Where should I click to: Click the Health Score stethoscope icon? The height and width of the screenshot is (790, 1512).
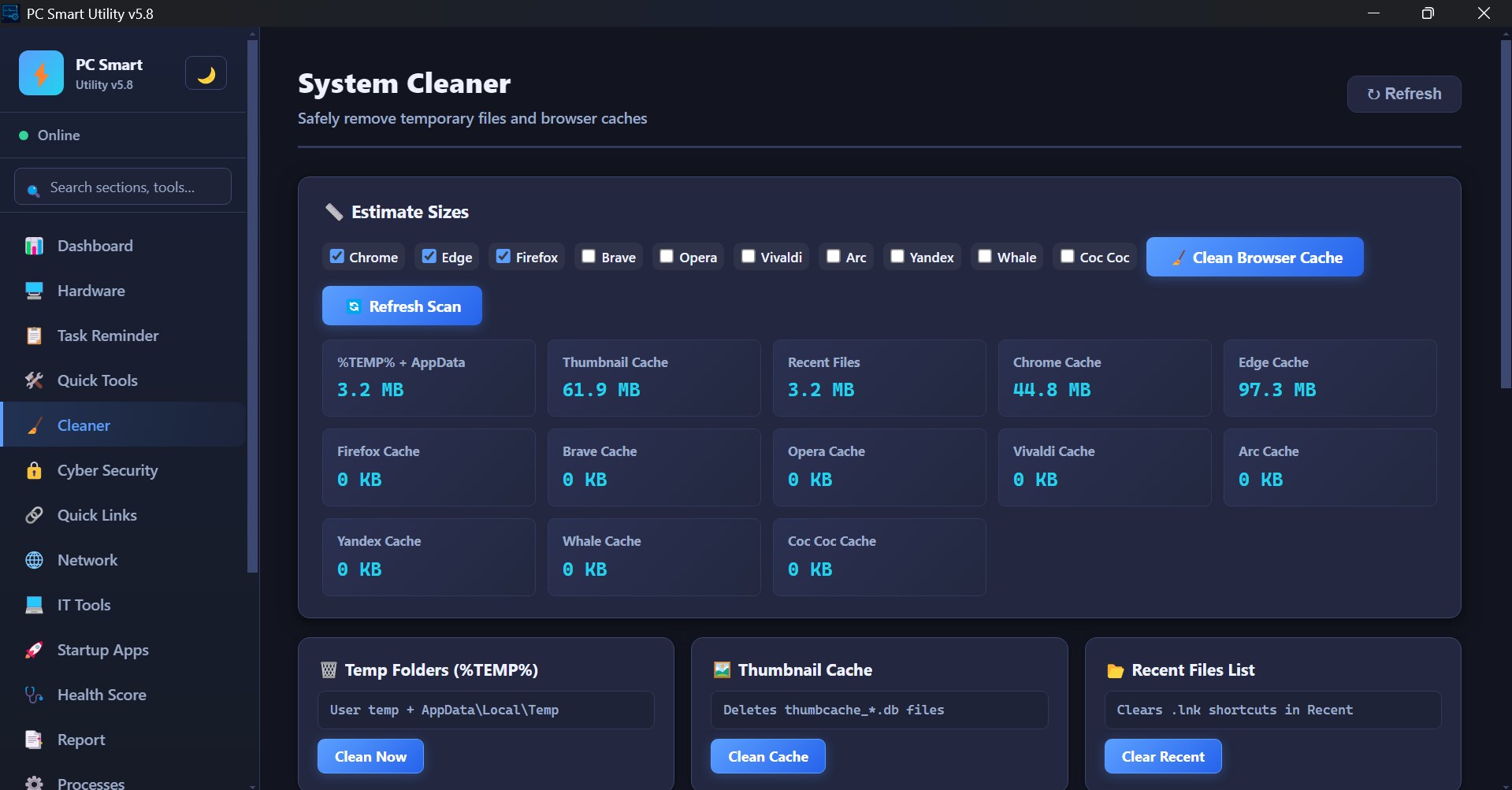point(34,695)
